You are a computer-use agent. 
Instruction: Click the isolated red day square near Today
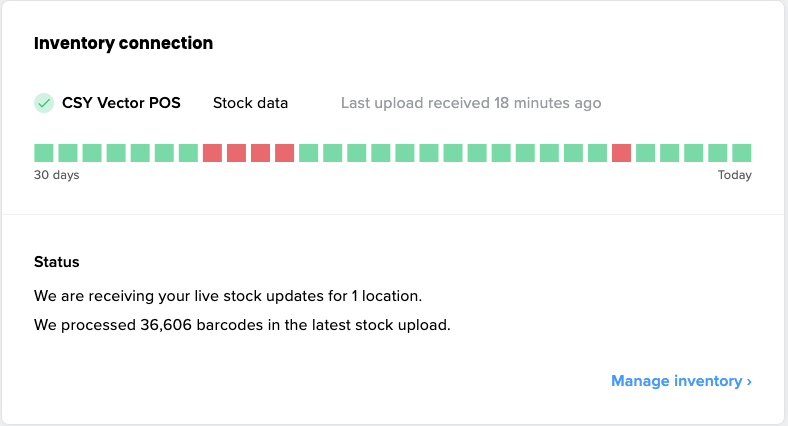pyautogui.click(x=621, y=153)
